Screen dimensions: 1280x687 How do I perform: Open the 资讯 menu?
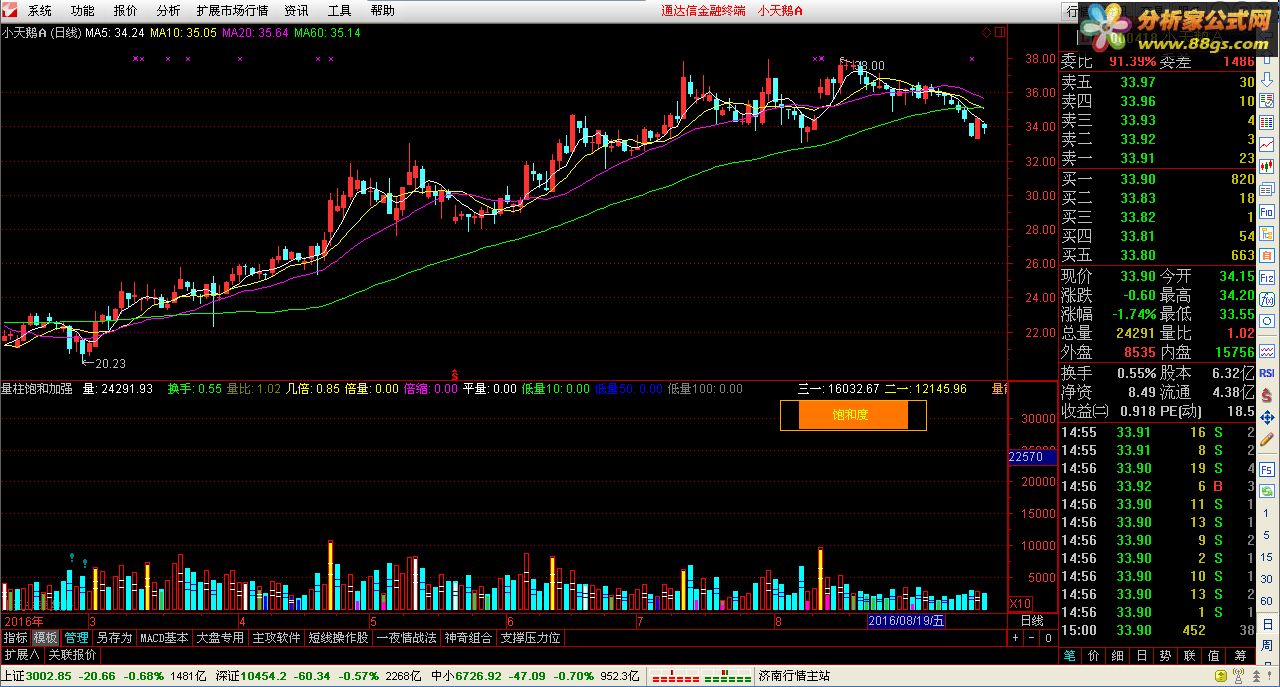296,11
